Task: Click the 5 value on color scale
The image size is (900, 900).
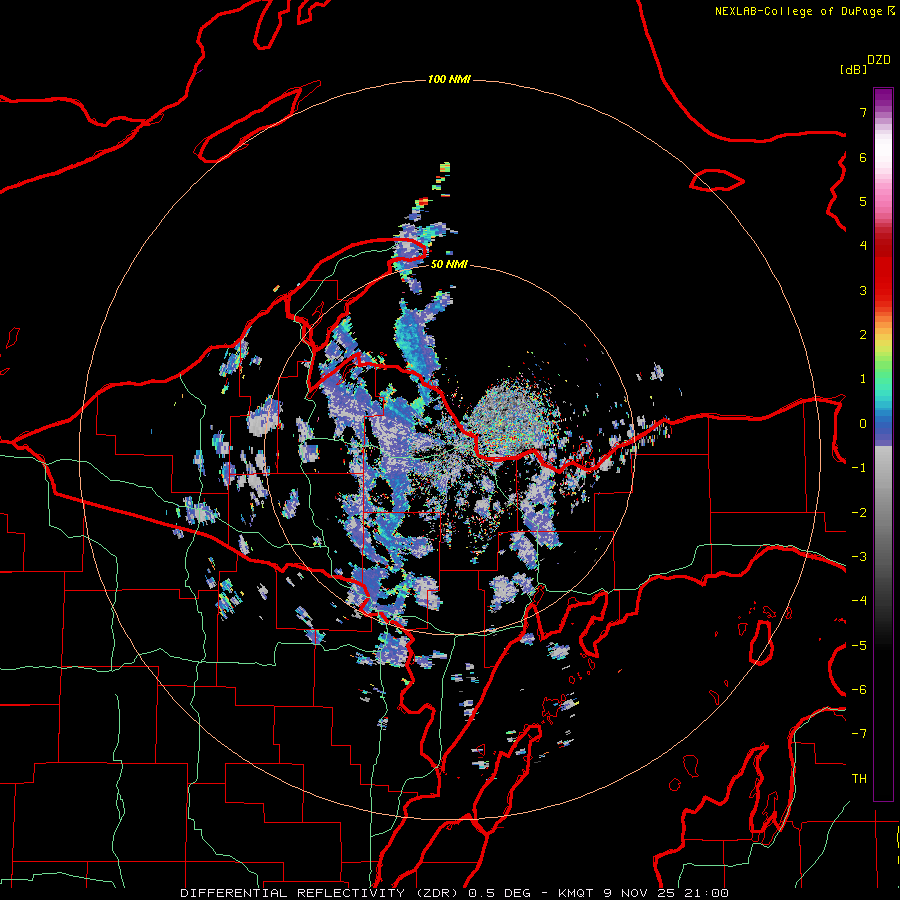Action: 863,201
